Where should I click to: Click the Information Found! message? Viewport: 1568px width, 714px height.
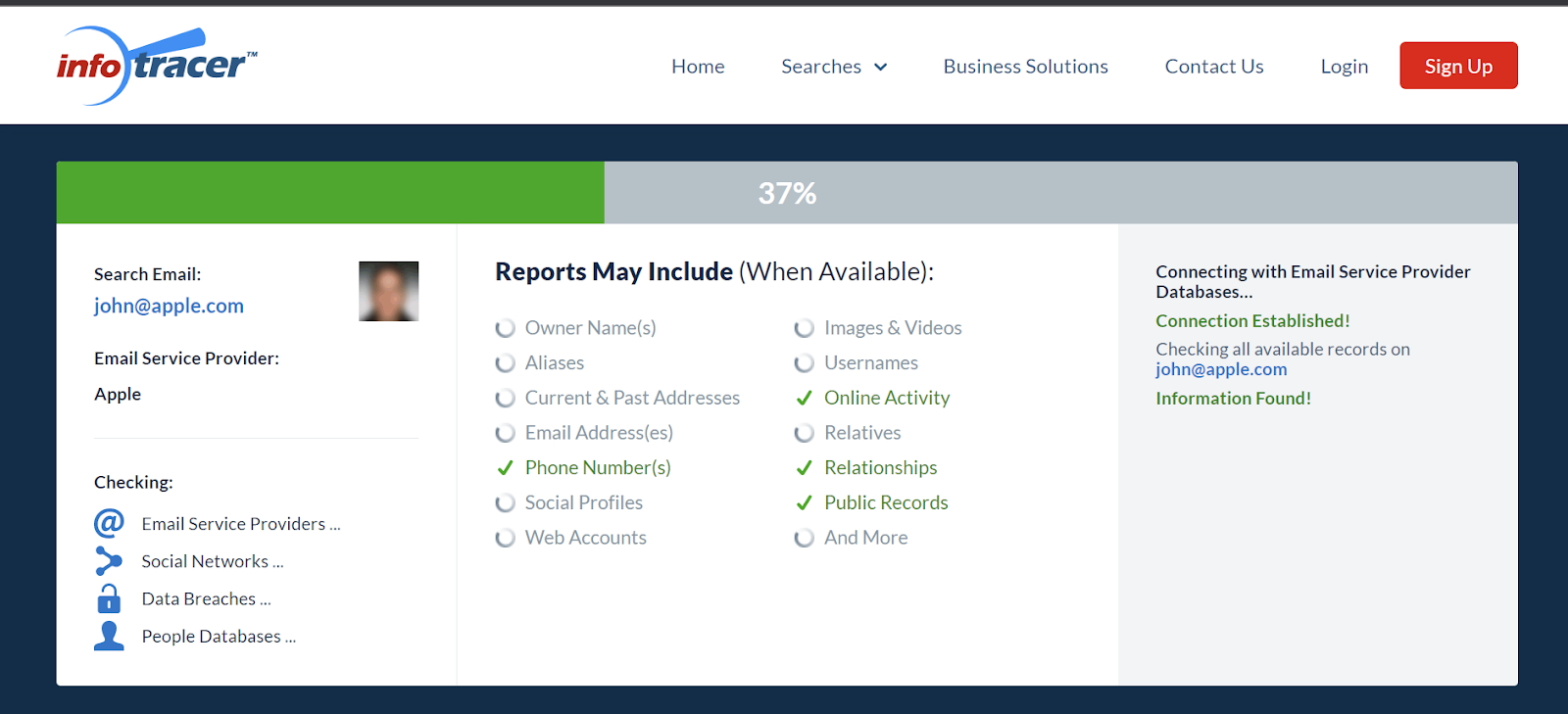click(x=1233, y=399)
